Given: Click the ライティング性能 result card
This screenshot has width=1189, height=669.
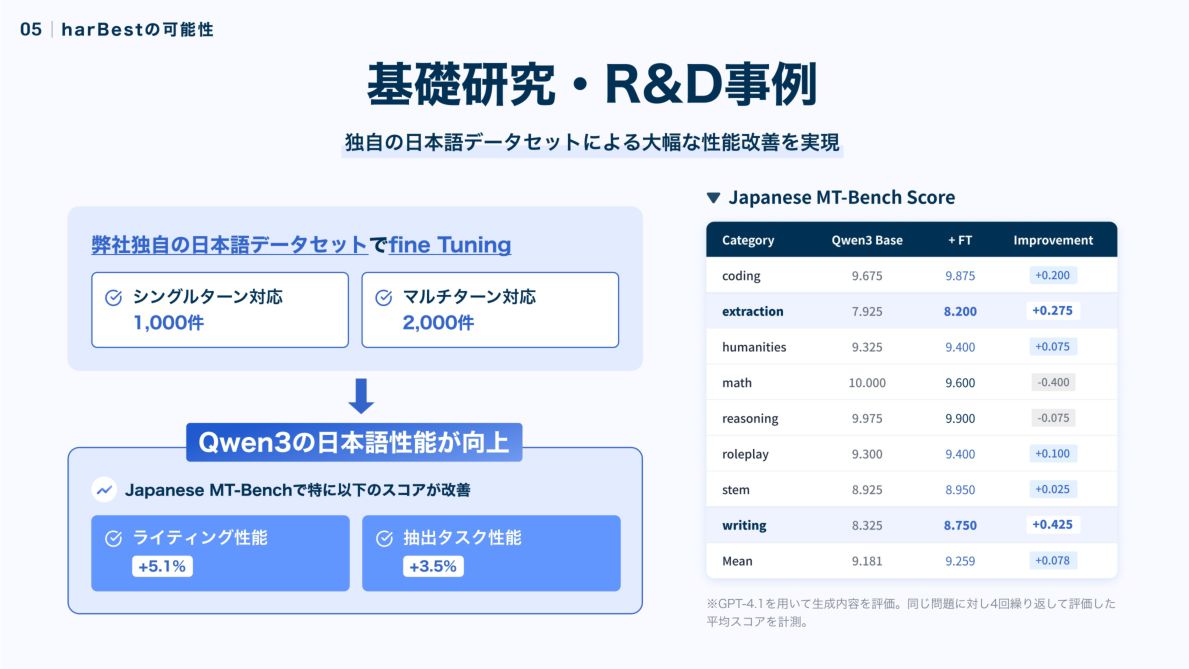Looking at the screenshot, I should click(220, 553).
